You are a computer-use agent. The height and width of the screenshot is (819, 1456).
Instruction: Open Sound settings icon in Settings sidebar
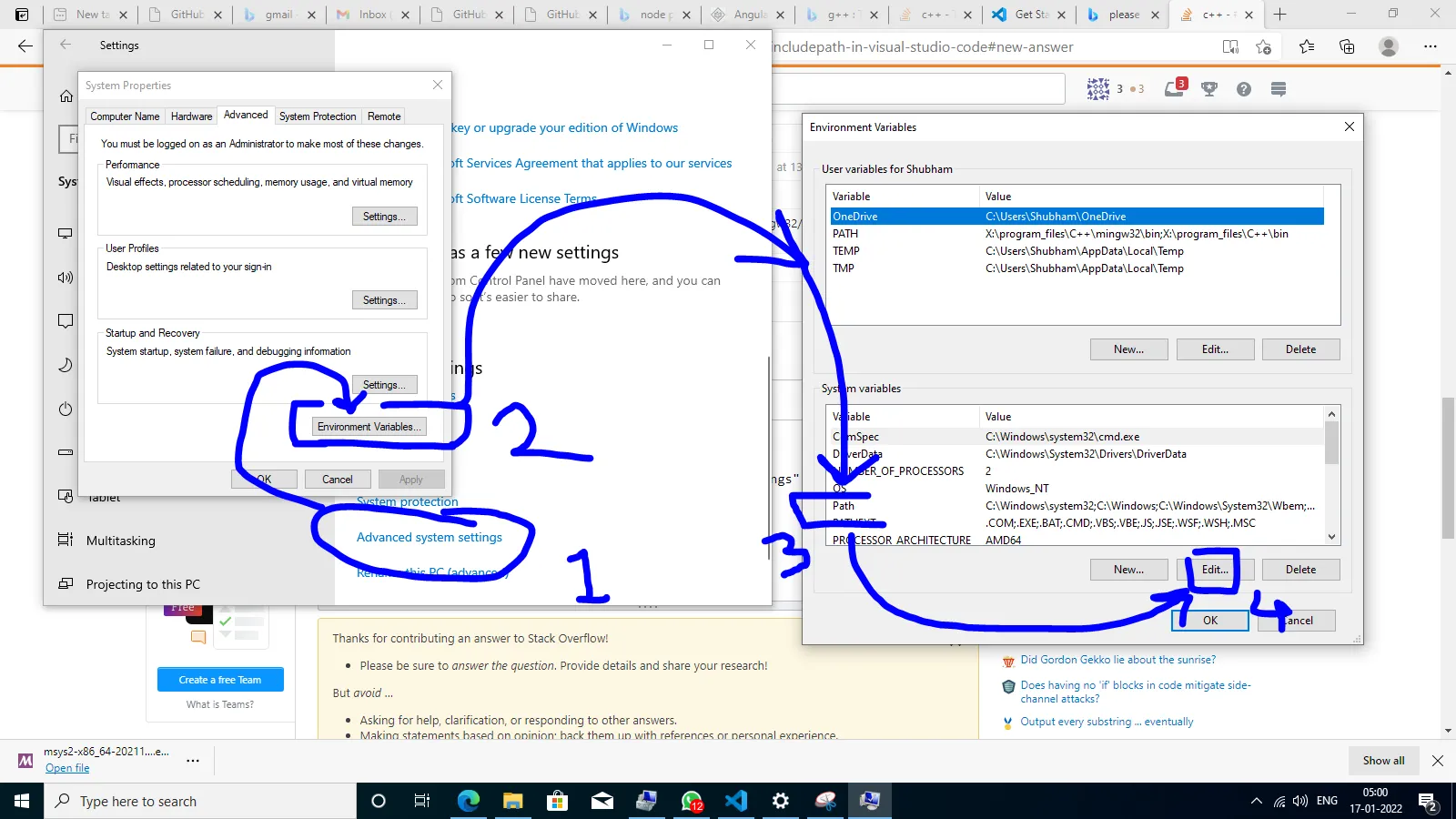coord(66,278)
